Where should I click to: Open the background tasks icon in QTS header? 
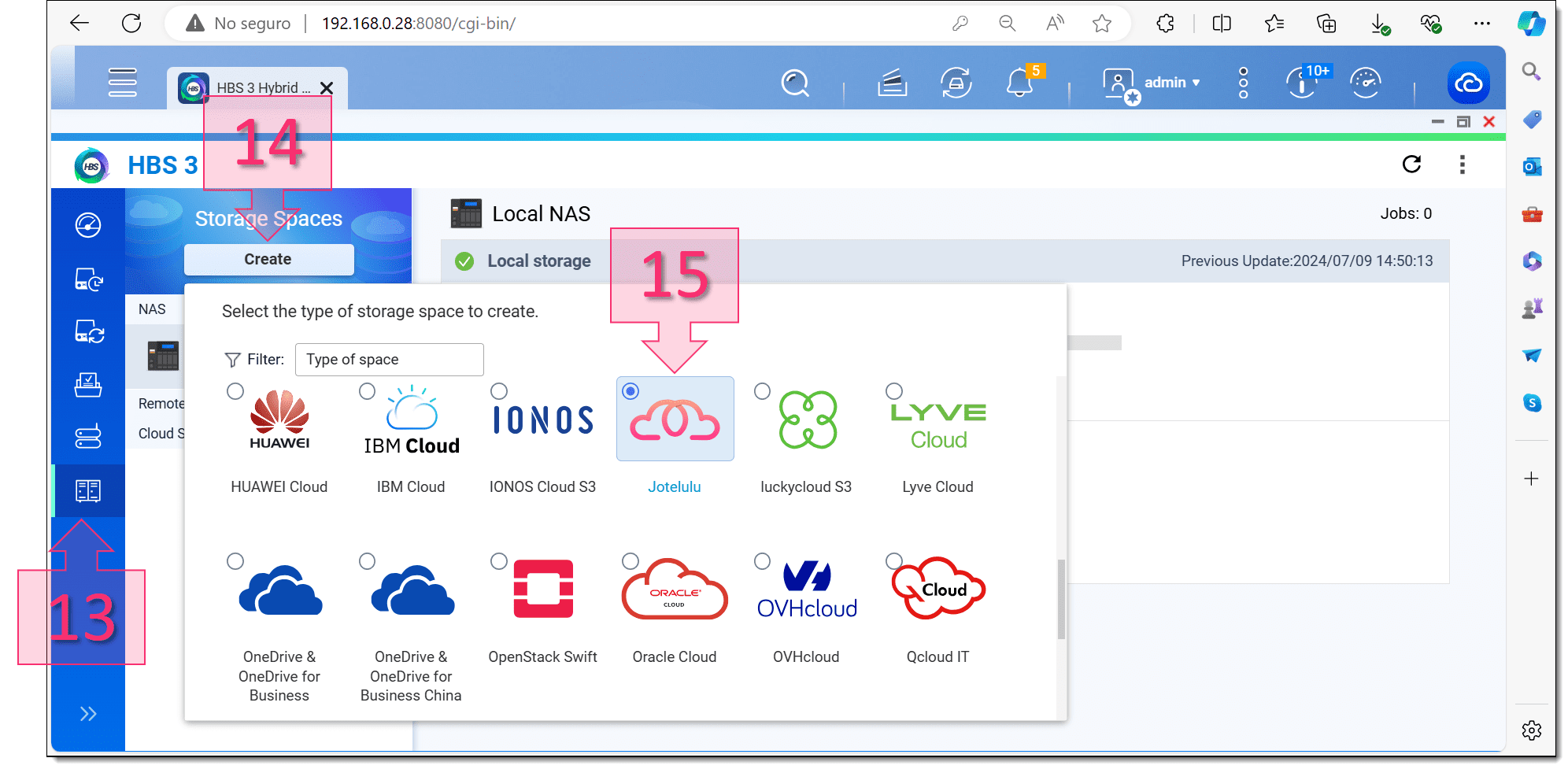tap(893, 83)
